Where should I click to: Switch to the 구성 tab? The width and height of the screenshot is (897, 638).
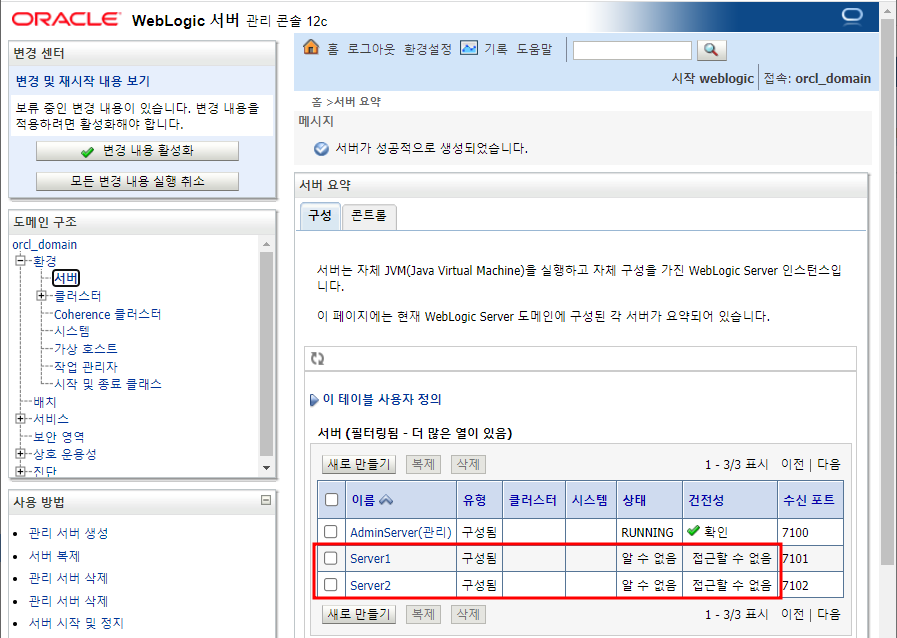(320, 216)
